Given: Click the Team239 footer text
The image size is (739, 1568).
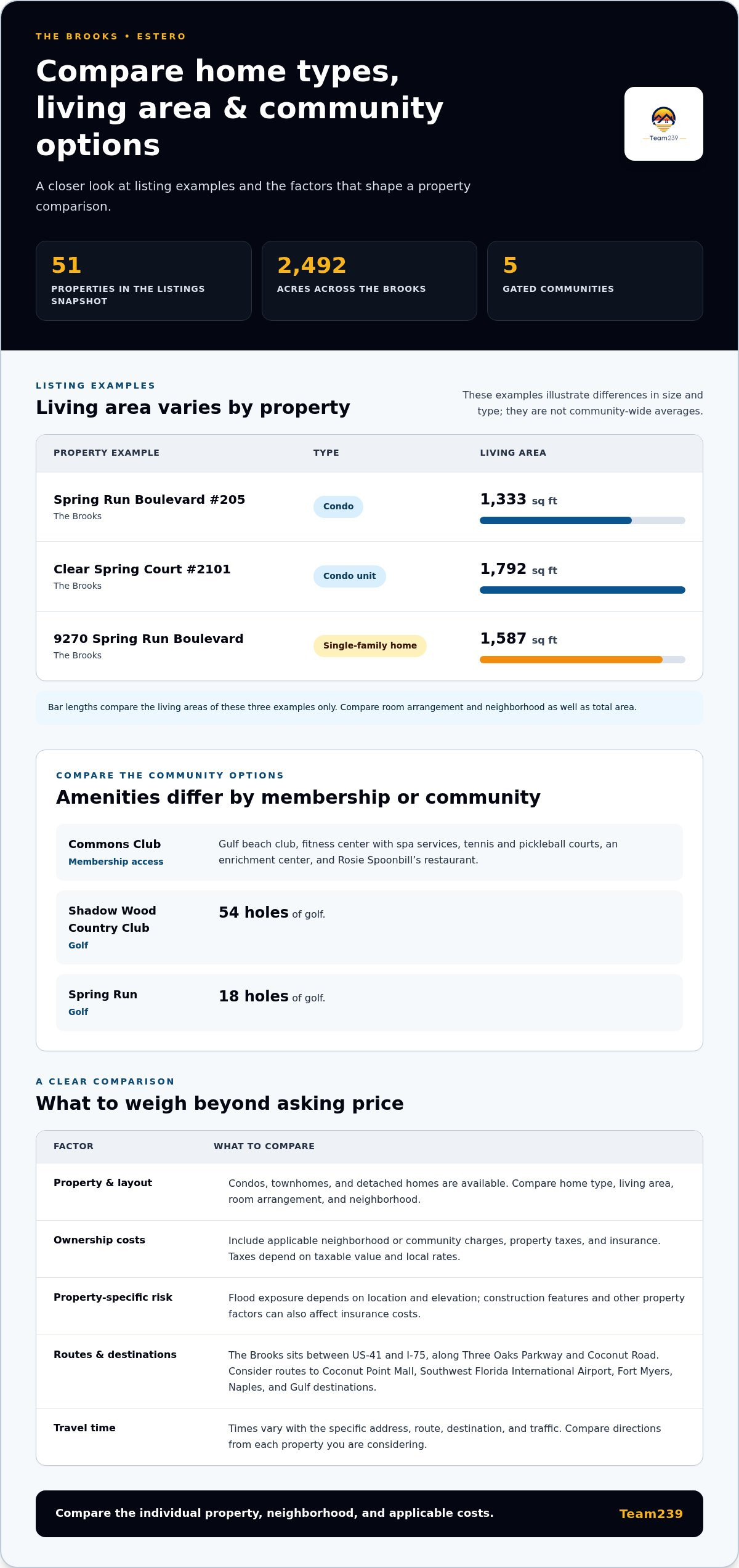Looking at the screenshot, I should [x=651, y=1514].
